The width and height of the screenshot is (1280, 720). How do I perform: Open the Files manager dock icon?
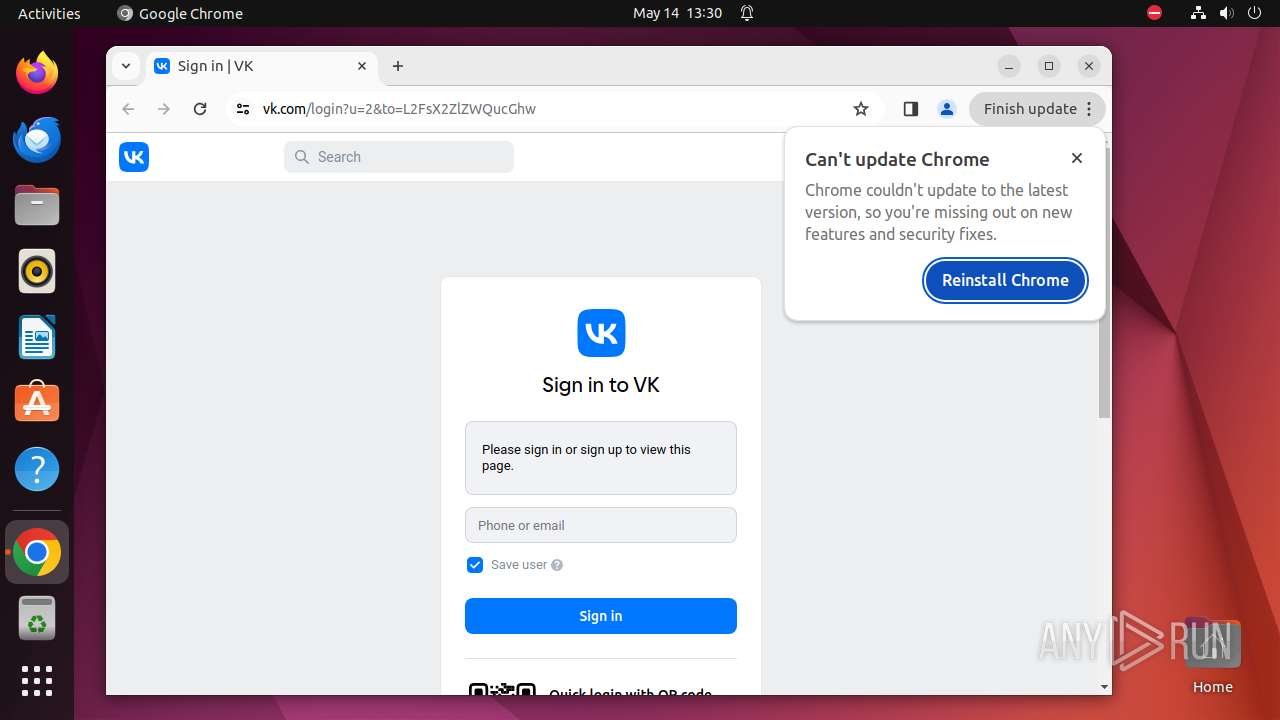[37, 205]
